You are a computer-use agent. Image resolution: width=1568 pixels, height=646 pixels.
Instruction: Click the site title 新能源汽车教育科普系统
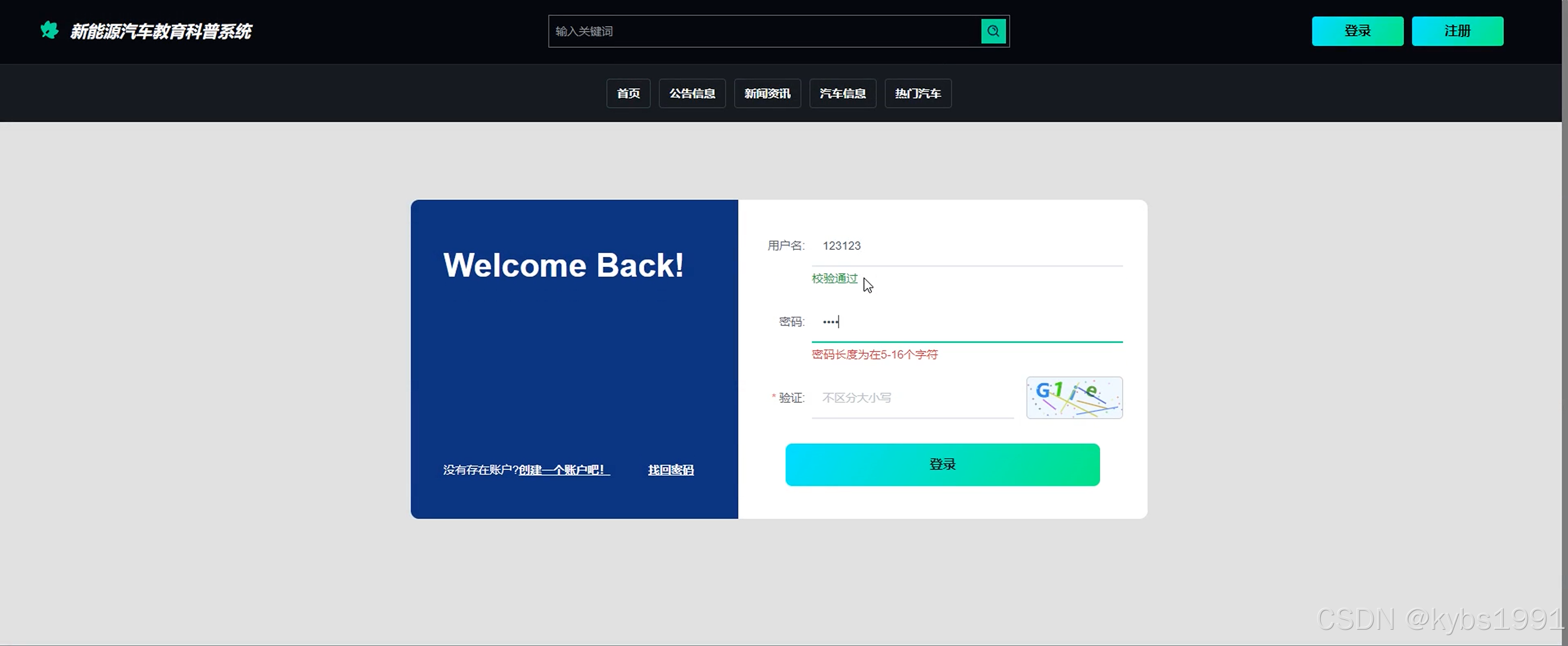point(161,31)
